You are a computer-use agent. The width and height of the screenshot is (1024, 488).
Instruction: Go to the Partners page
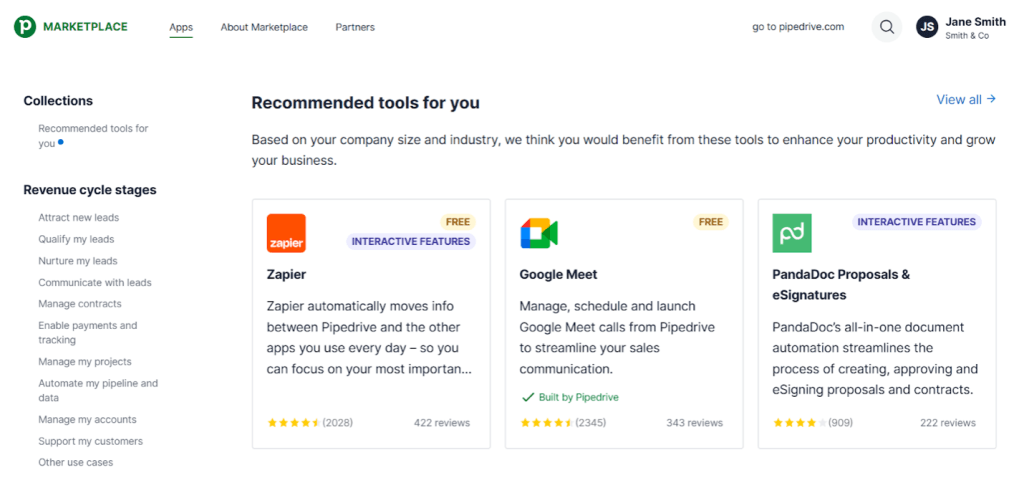click(355, 27)
